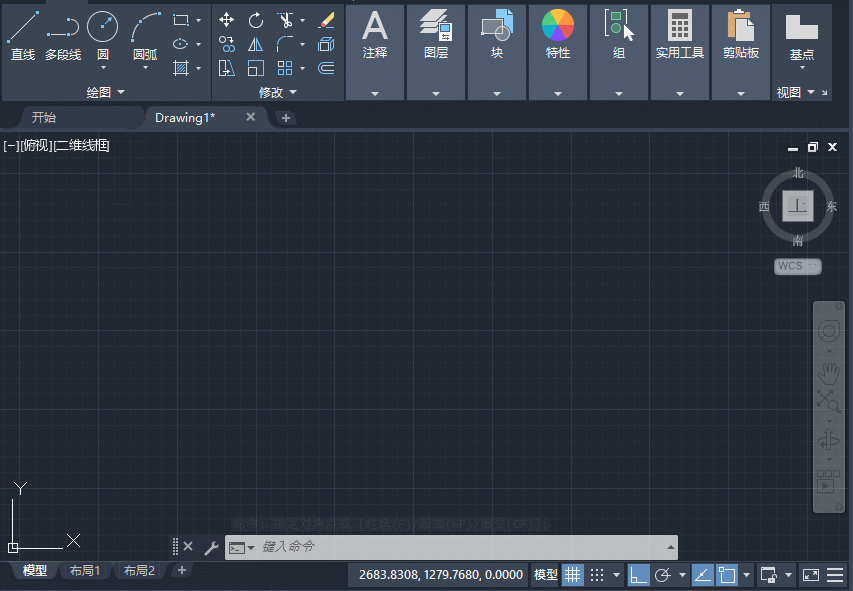Select the rectangle draw tool
Viewport: 853px width, 591px height.
coord(181,21)
